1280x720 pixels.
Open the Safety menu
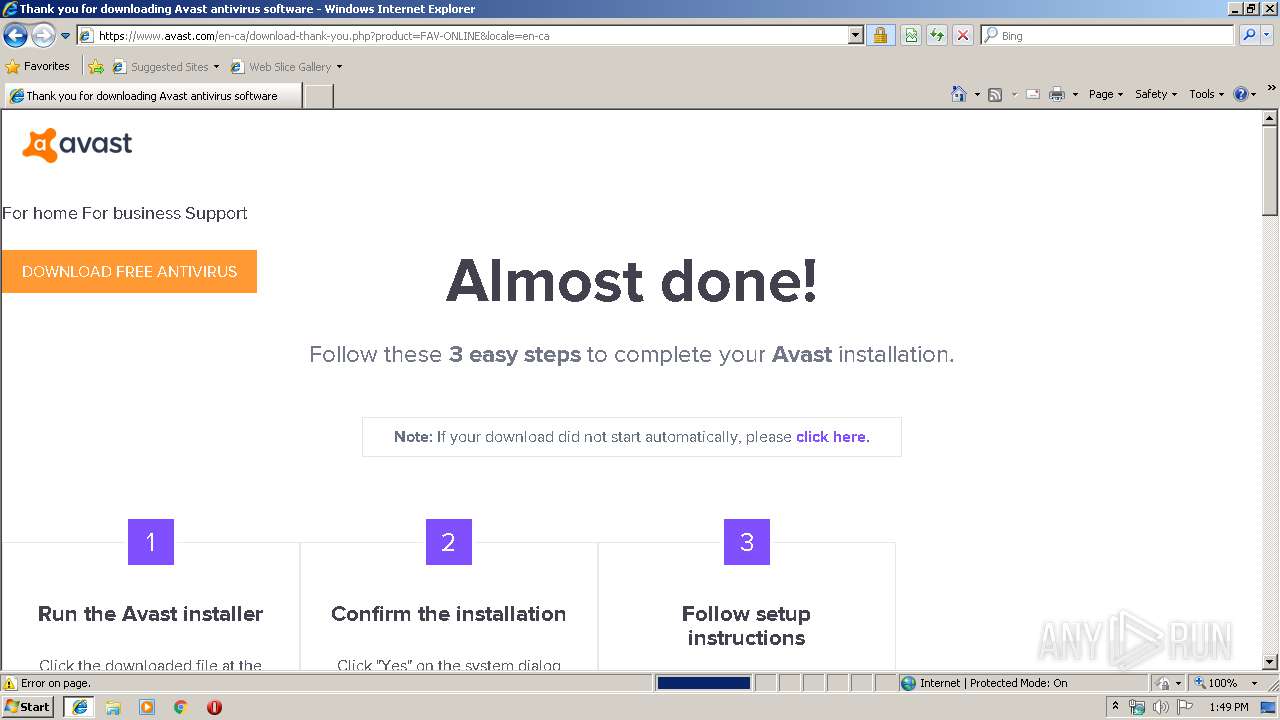tap(1156, 94)
